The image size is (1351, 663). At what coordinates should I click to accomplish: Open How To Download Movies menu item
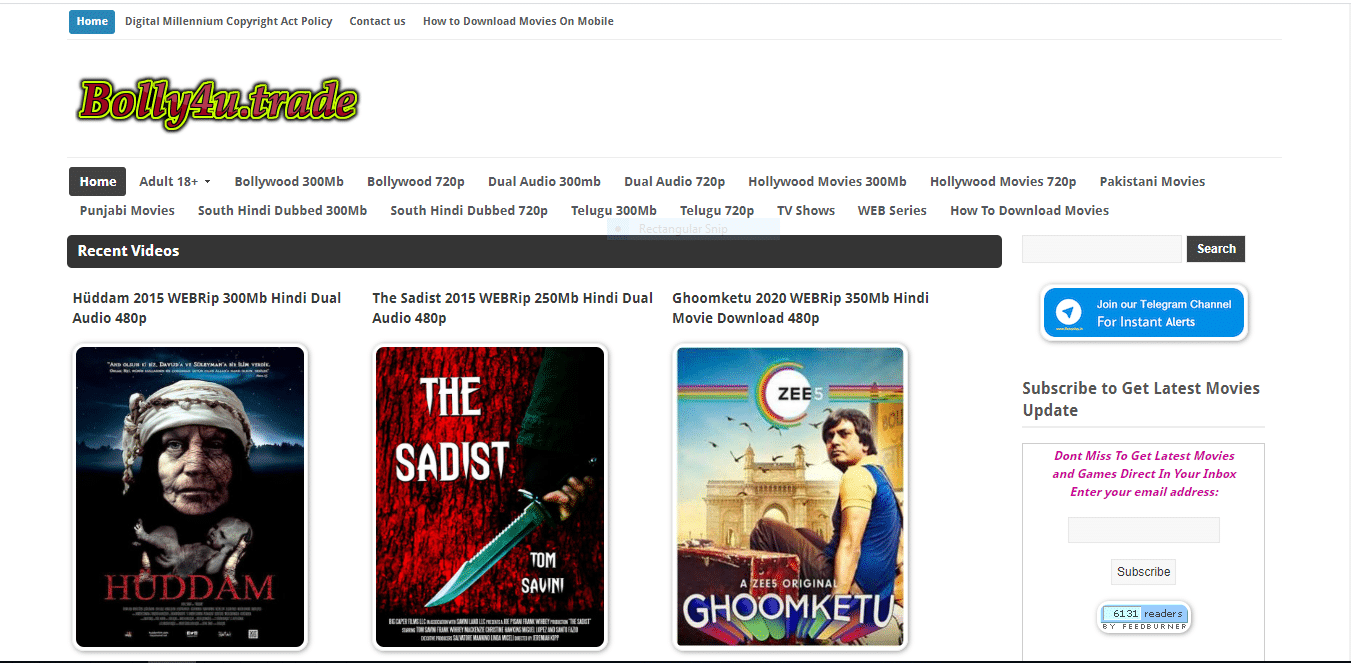point(1029,210)
